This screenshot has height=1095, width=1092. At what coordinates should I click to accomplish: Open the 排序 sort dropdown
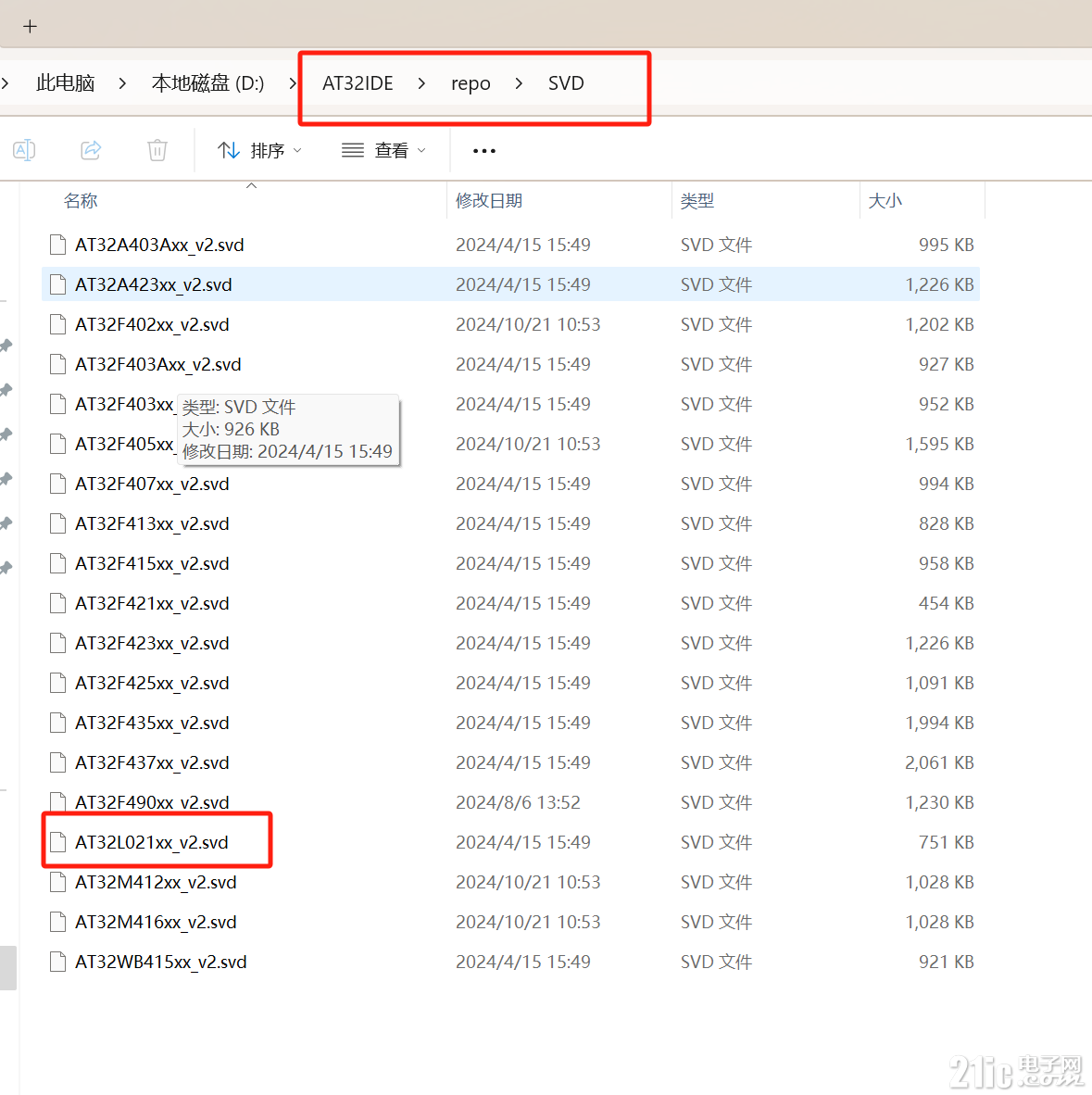[x=259, y=151]
